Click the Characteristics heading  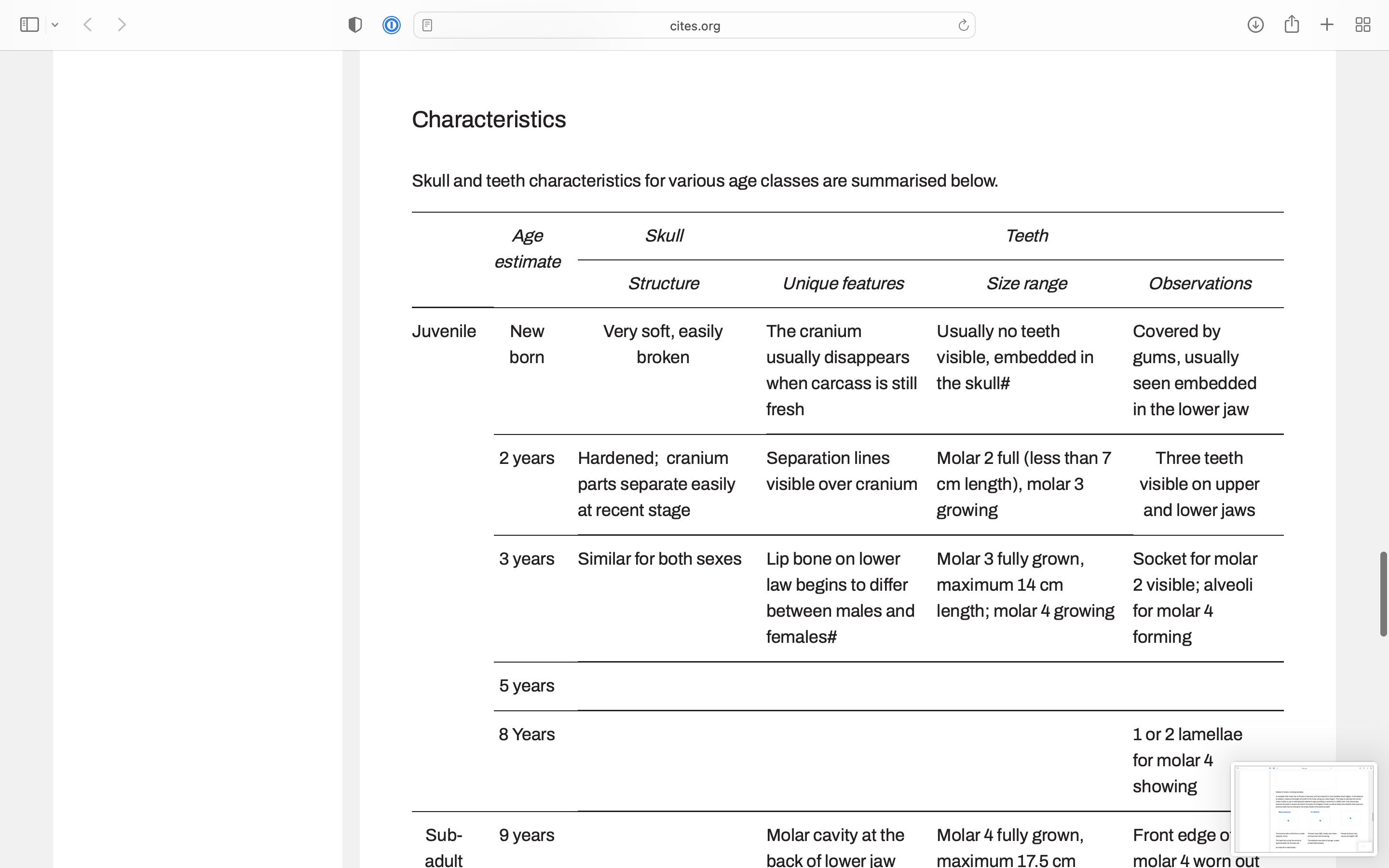[x=489, y=120]
